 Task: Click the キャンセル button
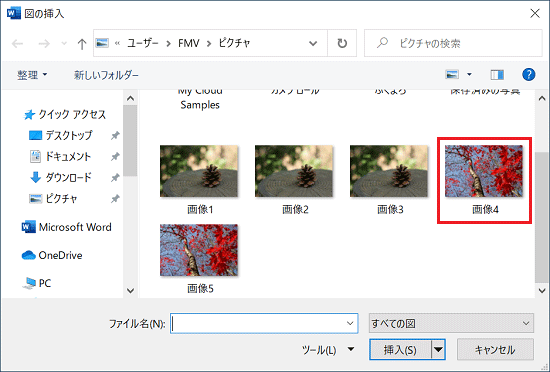click(495, 350)
